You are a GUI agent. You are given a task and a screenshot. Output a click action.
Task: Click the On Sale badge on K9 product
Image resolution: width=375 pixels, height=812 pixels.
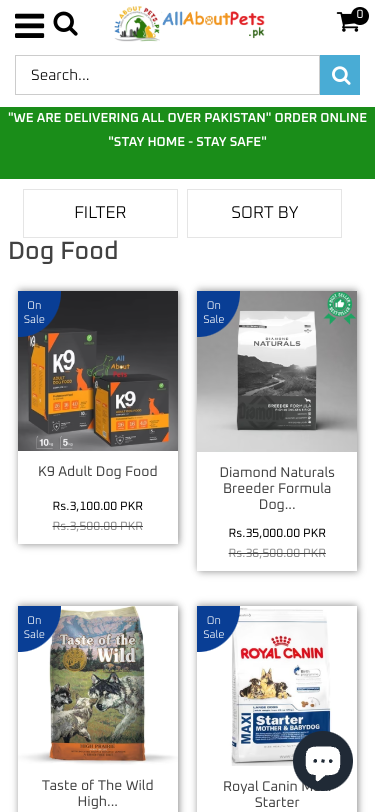click(35, 312)
